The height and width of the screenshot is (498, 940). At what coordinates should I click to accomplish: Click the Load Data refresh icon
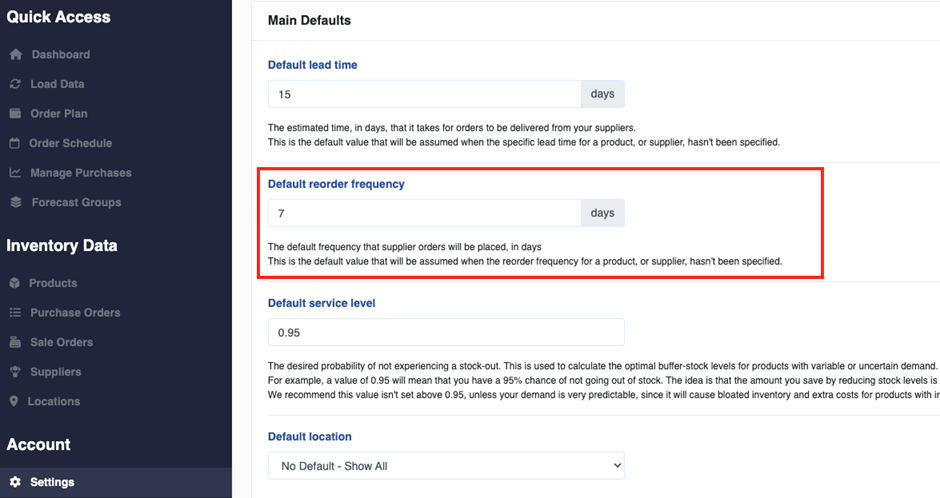tap(15, 84)
